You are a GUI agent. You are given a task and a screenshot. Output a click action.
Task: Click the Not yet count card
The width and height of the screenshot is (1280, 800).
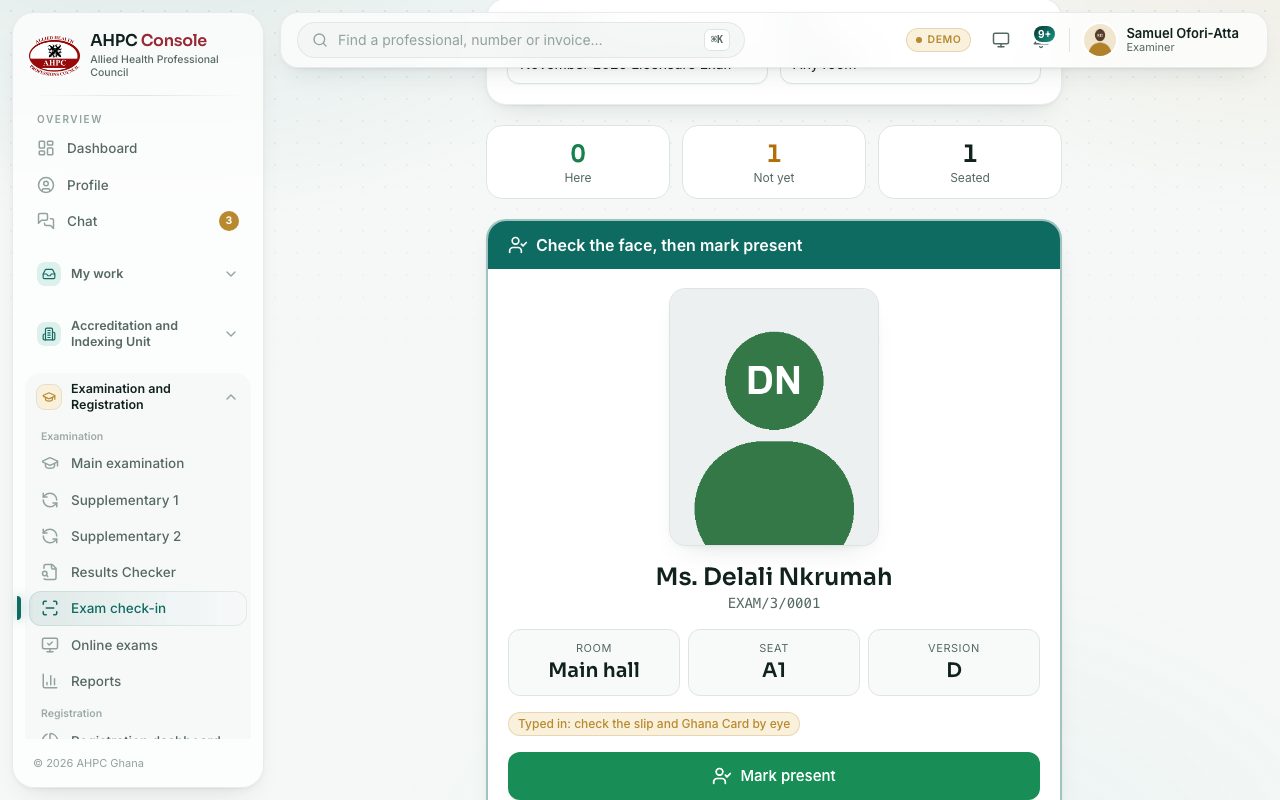(x=774, y=162)
